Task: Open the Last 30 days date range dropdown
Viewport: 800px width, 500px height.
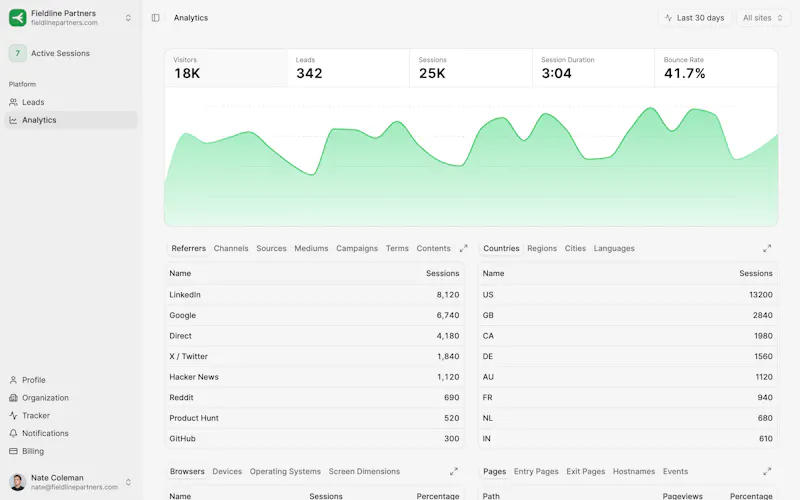Action: click(694, 18)
